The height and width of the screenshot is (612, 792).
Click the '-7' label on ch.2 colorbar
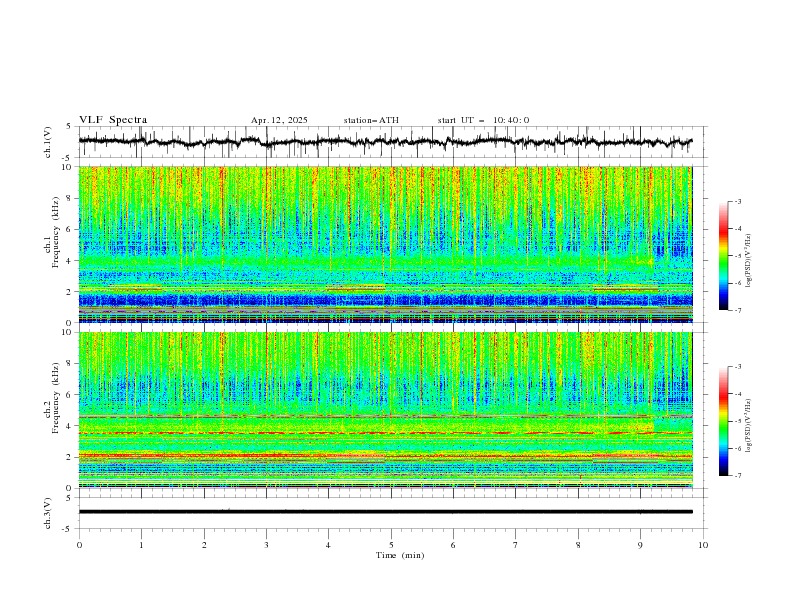pos(738,476)
